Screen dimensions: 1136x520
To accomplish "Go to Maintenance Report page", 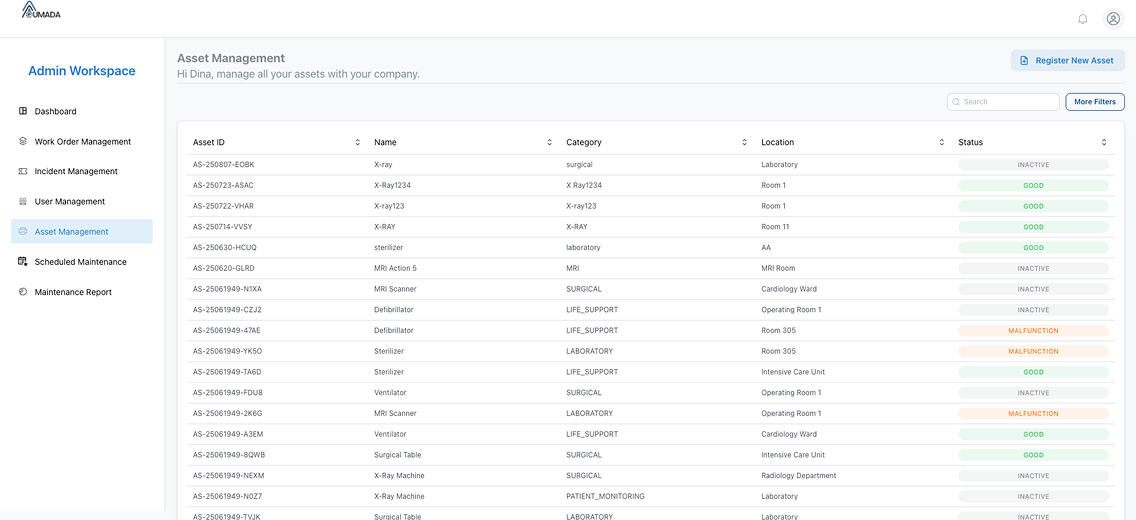I will [x=73, y=292].
